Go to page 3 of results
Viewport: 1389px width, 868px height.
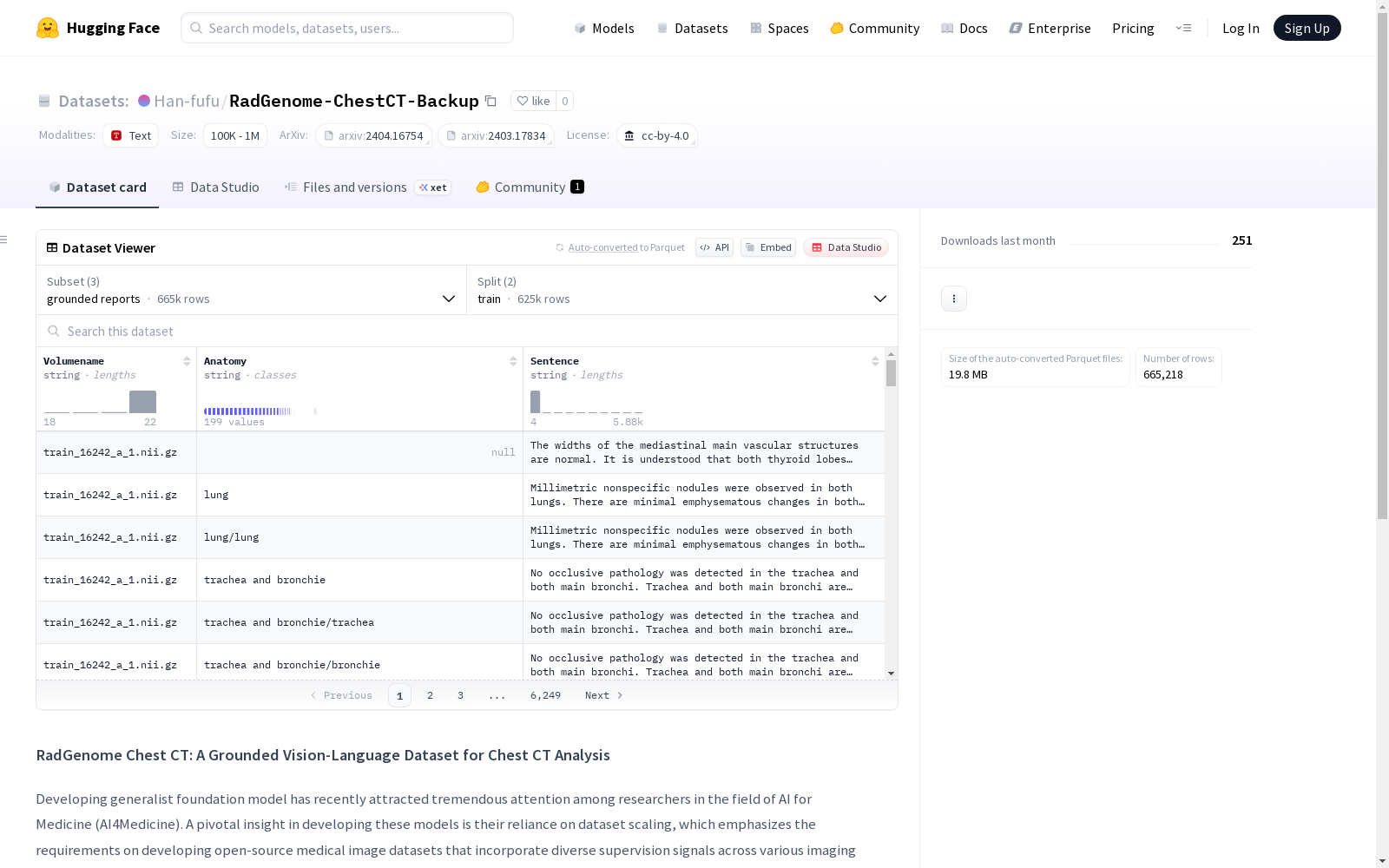[x=460, y=695]
